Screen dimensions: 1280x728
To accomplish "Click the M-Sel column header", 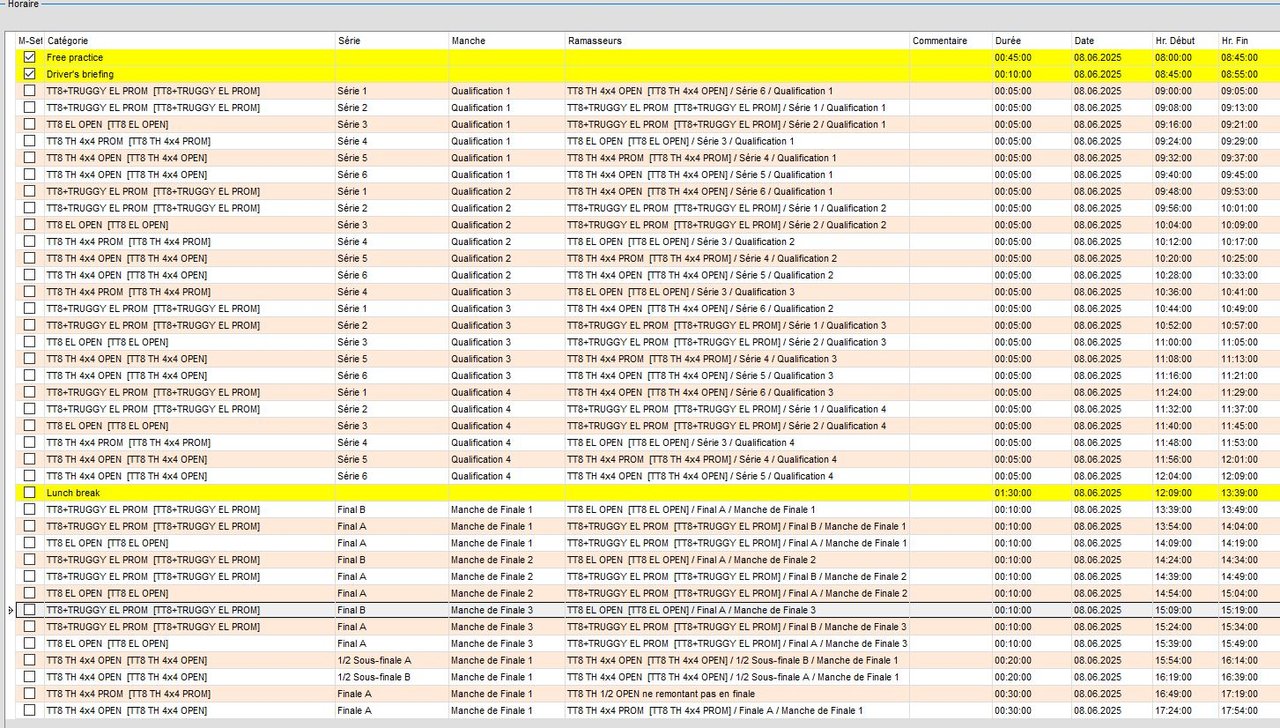I will [x=30, y=41].
